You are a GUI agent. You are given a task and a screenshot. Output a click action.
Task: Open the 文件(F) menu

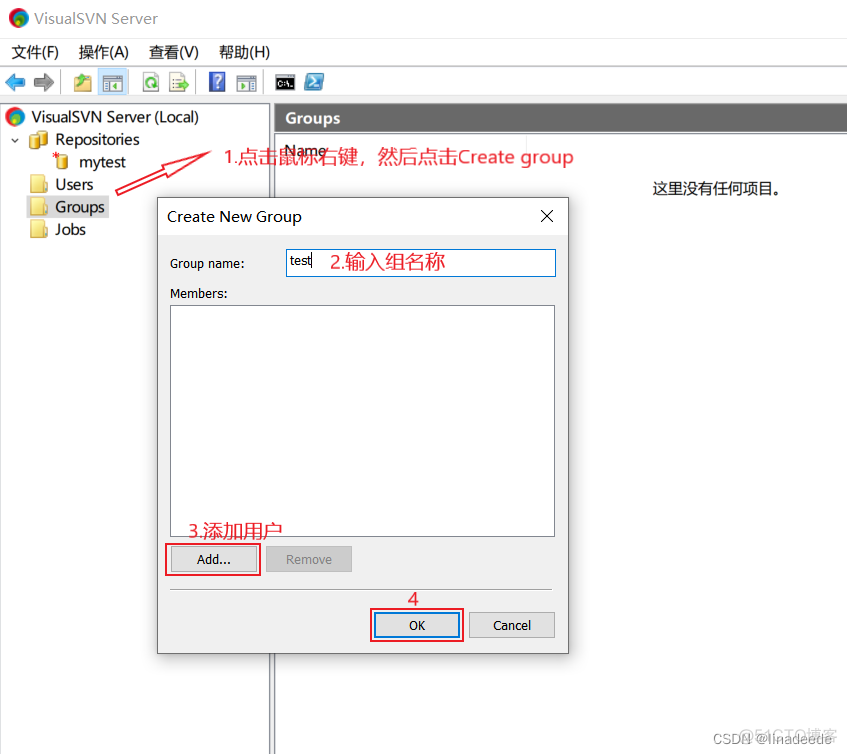pyautogui.click(x=35, y=52)
